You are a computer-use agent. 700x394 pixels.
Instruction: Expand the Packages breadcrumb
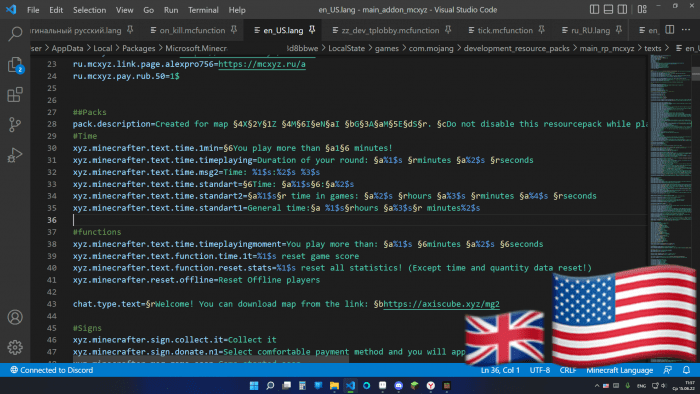138,48
